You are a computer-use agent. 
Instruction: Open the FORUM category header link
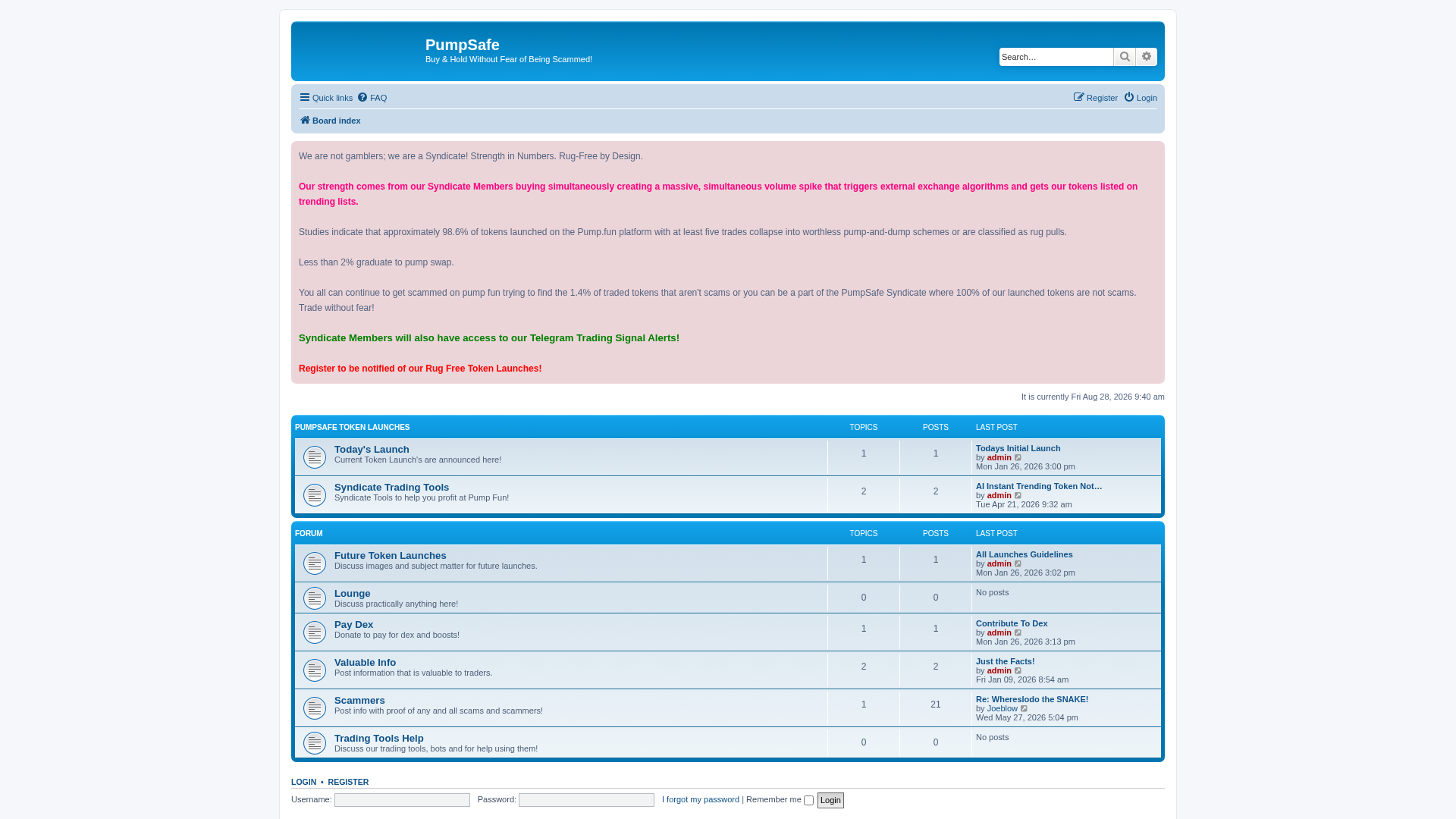point(309,534)
